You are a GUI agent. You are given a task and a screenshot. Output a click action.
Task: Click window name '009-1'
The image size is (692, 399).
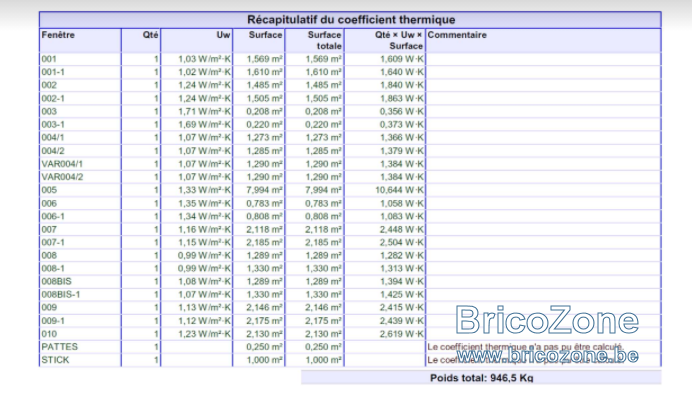(53, 321)
